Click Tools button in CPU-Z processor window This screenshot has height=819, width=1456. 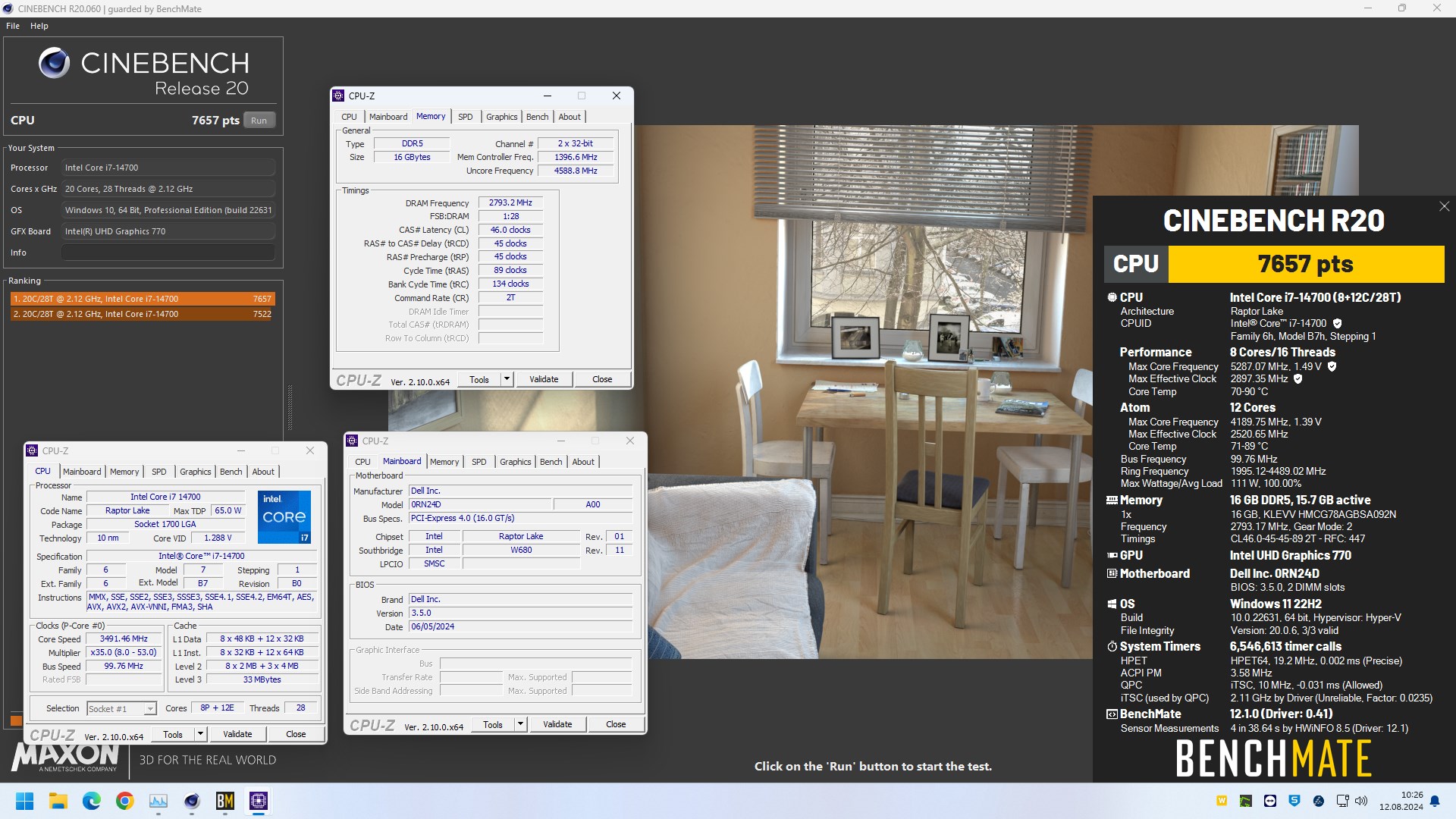pos(173,734)
